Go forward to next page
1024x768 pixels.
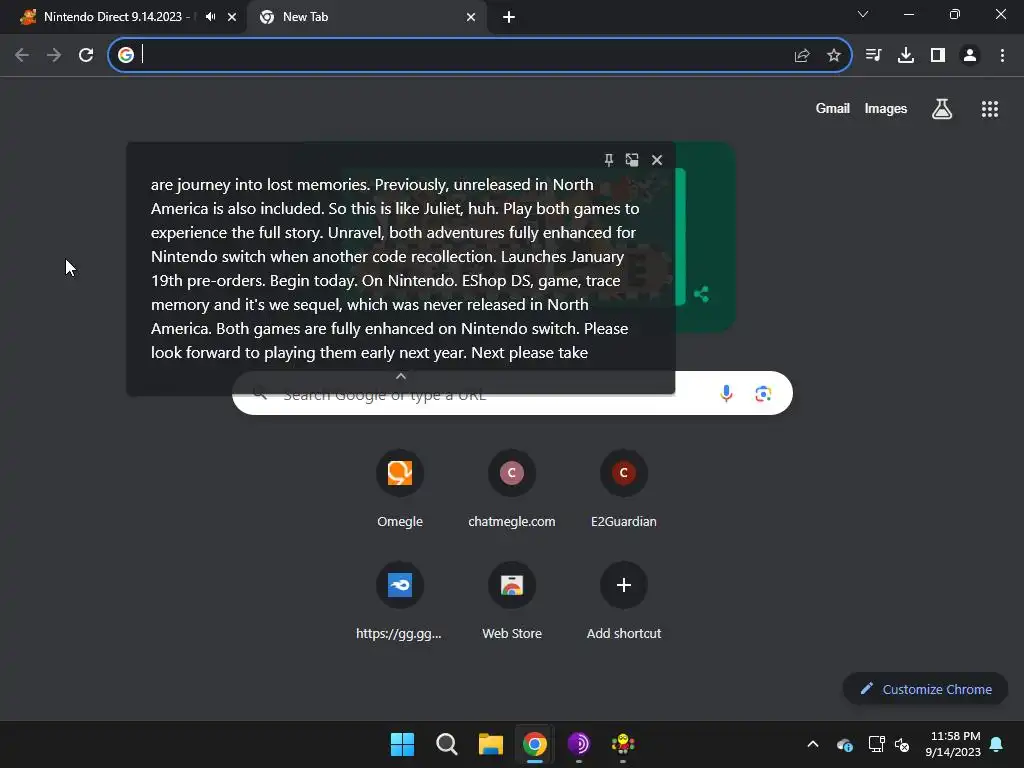point(54,55)
